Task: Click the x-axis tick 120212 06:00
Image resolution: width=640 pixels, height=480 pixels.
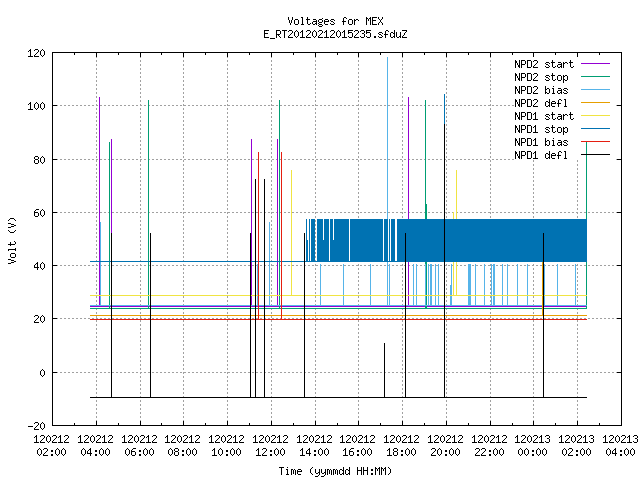Action: click(140, 446)
